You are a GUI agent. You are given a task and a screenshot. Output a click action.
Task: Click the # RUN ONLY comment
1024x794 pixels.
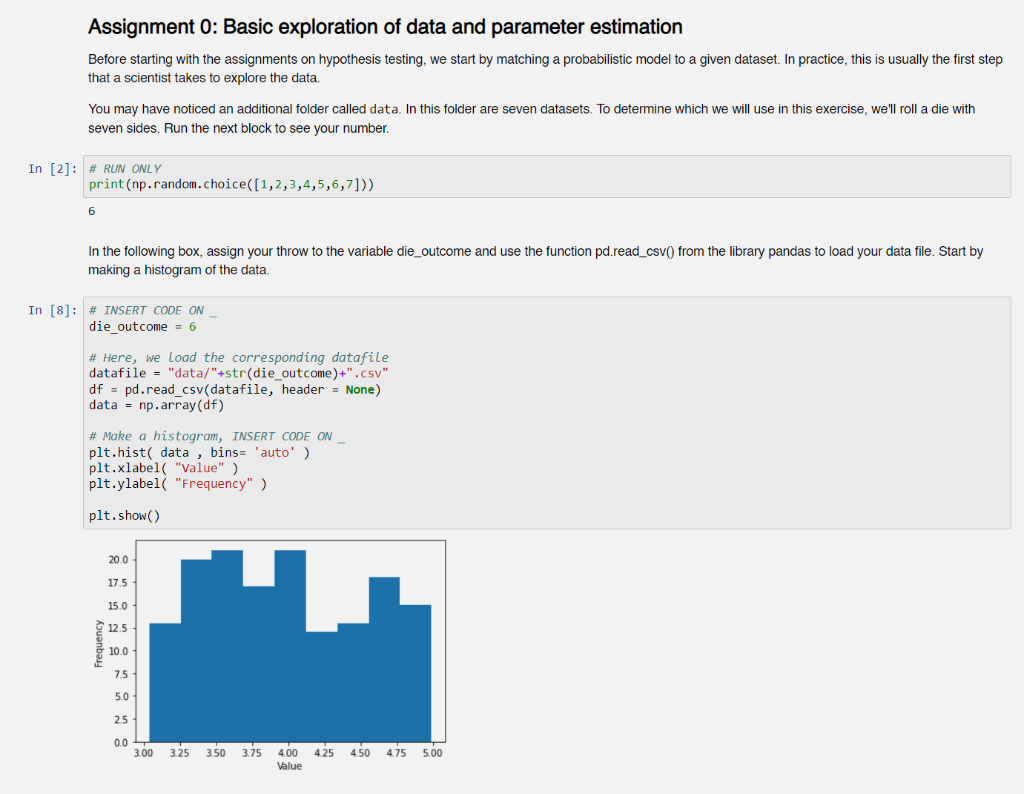(x=125, y=168)
